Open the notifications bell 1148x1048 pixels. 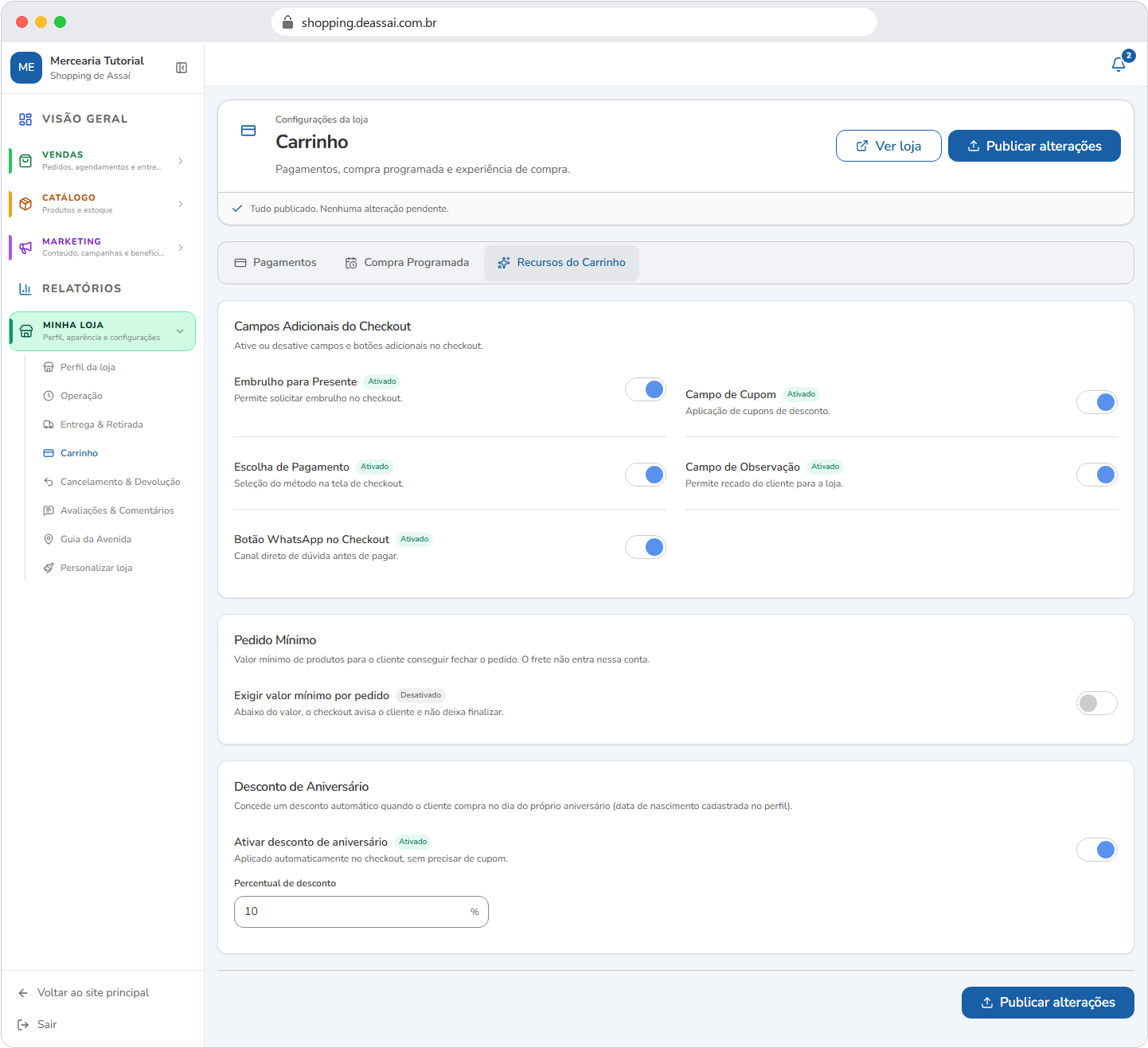click(x=1119, y=64)
